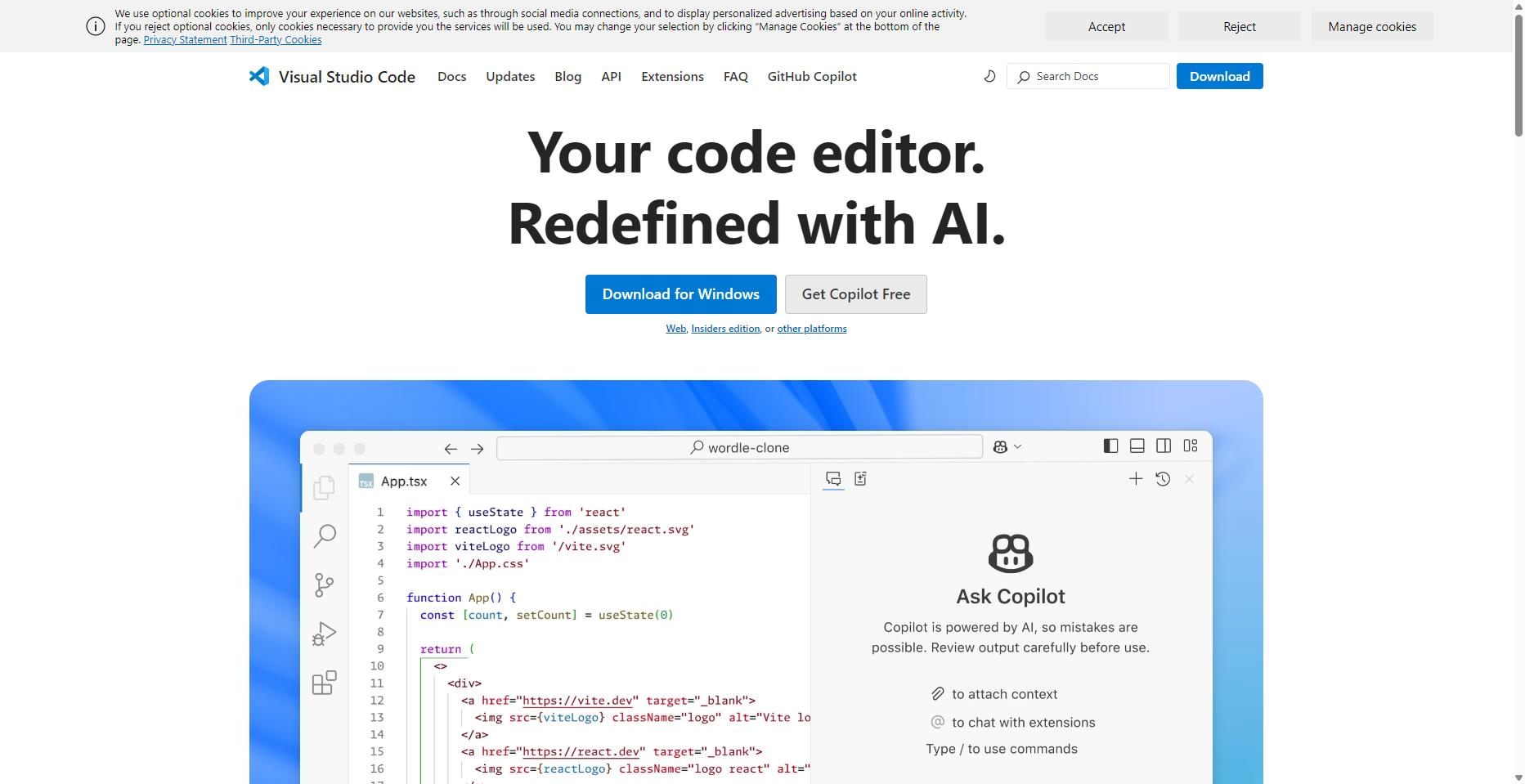Open the Search icon in editor activity bar
The width and height of the screenshot is (1525, 784).
(325, 535)
